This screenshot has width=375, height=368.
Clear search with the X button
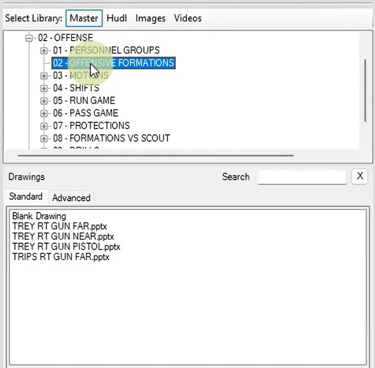(x=360, y=176)
